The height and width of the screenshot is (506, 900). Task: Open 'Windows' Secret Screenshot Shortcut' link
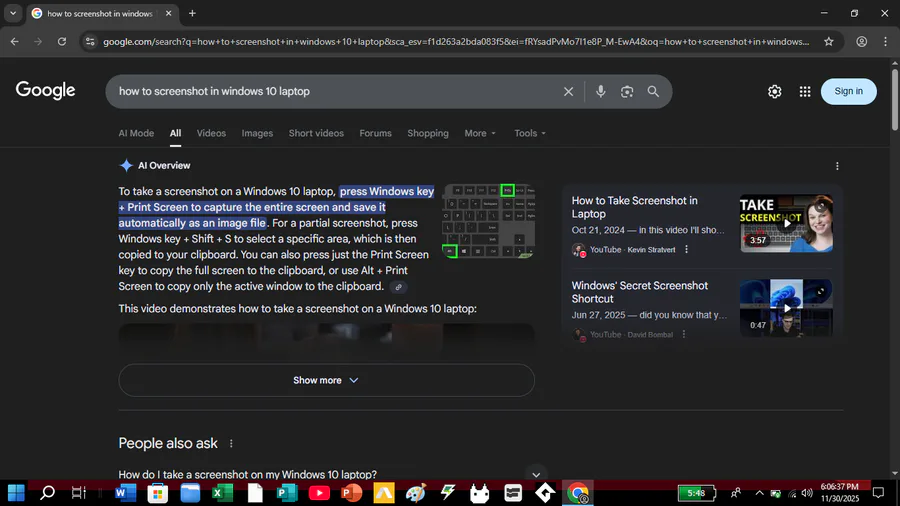click(x=639, y=292)
